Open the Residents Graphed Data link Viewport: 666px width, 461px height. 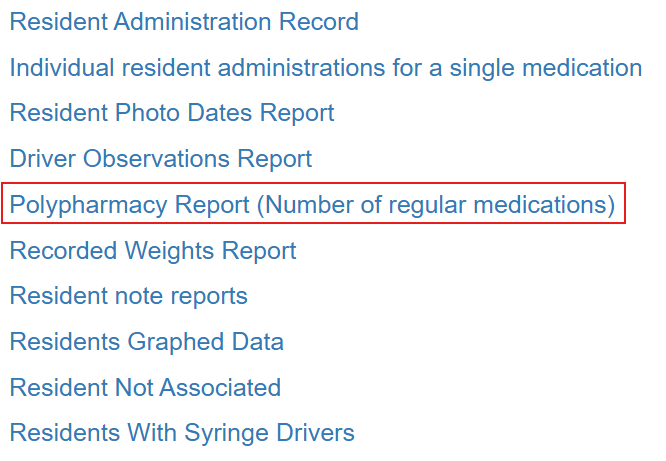147,342
